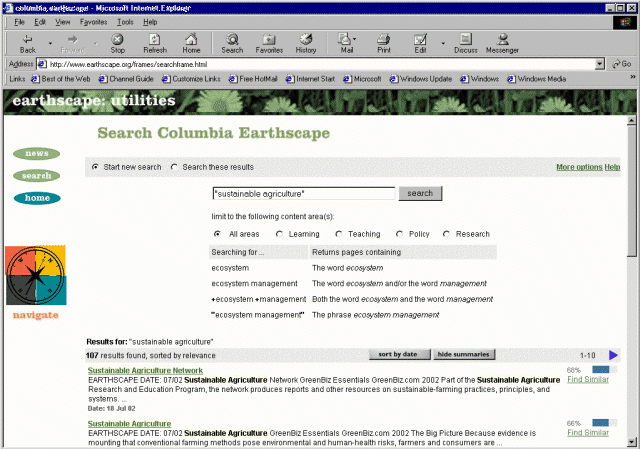Open the View menu
Viewport: 640px width, 449px height.
[x=62, y=22]
